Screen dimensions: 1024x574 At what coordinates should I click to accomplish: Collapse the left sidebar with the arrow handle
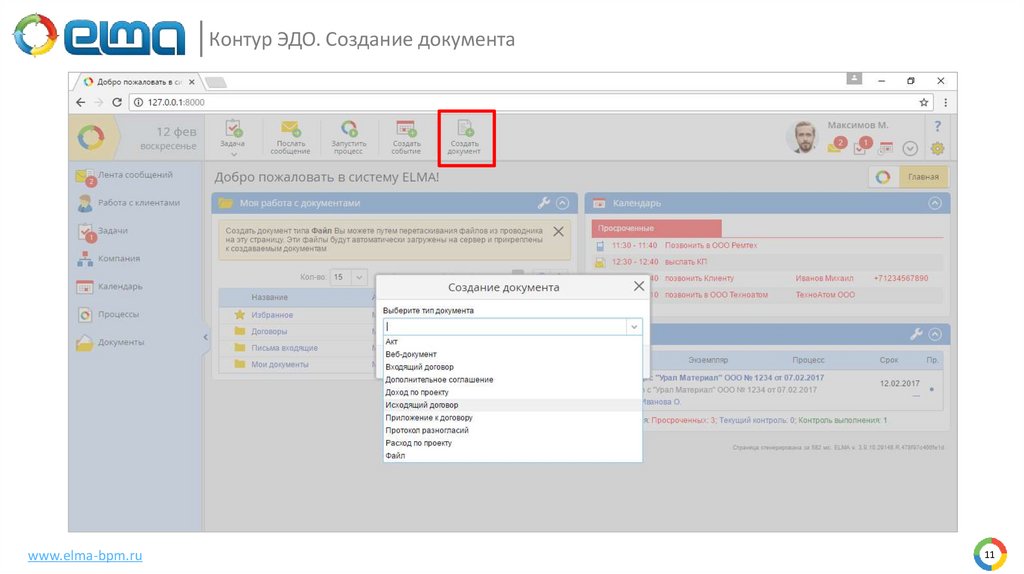206,337
